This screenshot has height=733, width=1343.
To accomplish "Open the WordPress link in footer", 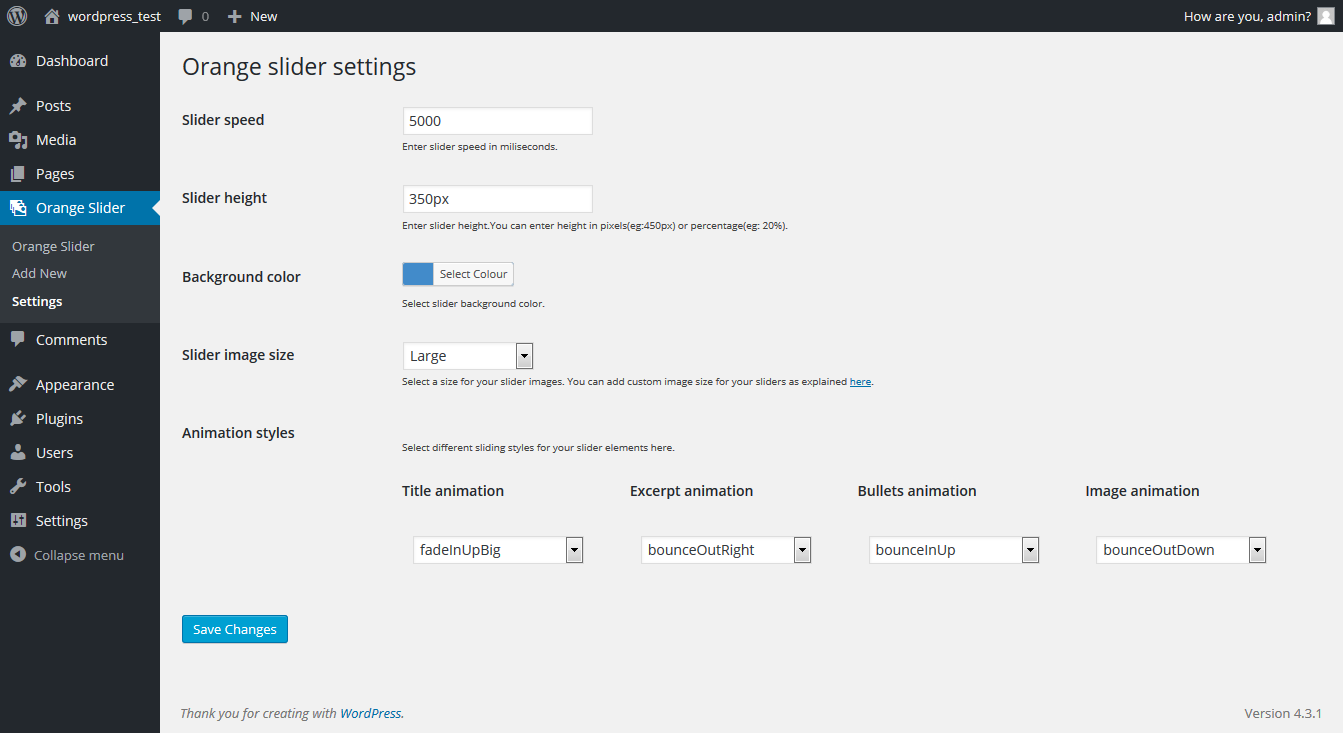I will pyautogui.click(x=370, y=713).
